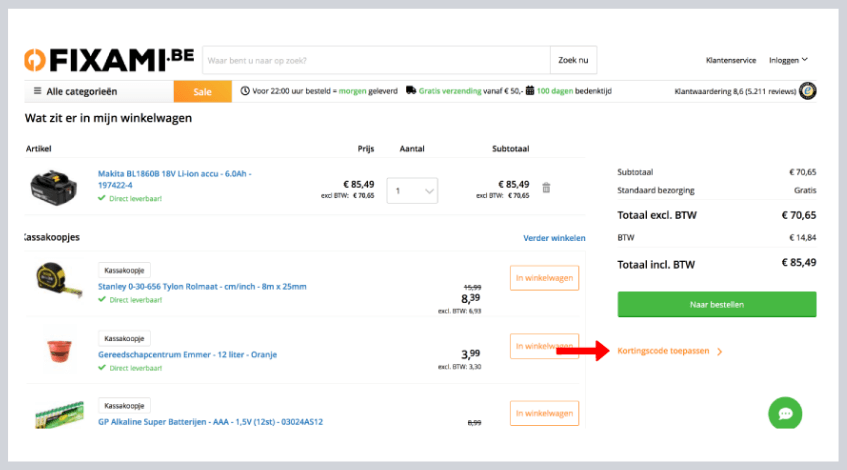Image resolution: width=847 pixels, height=470 pixels.
Task: Open the green chat bubble icon
Action: pyautogui.click(x=785, y=413)
